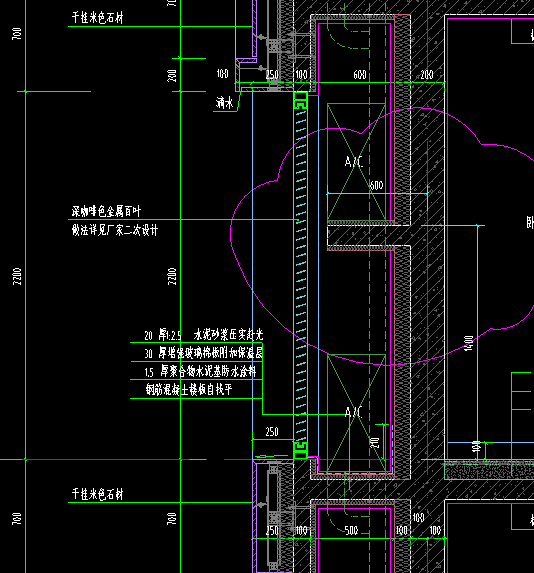Click the '深咖啡色金属百叶' annotation text
534x573 pixels.
(x=106, y=211)
